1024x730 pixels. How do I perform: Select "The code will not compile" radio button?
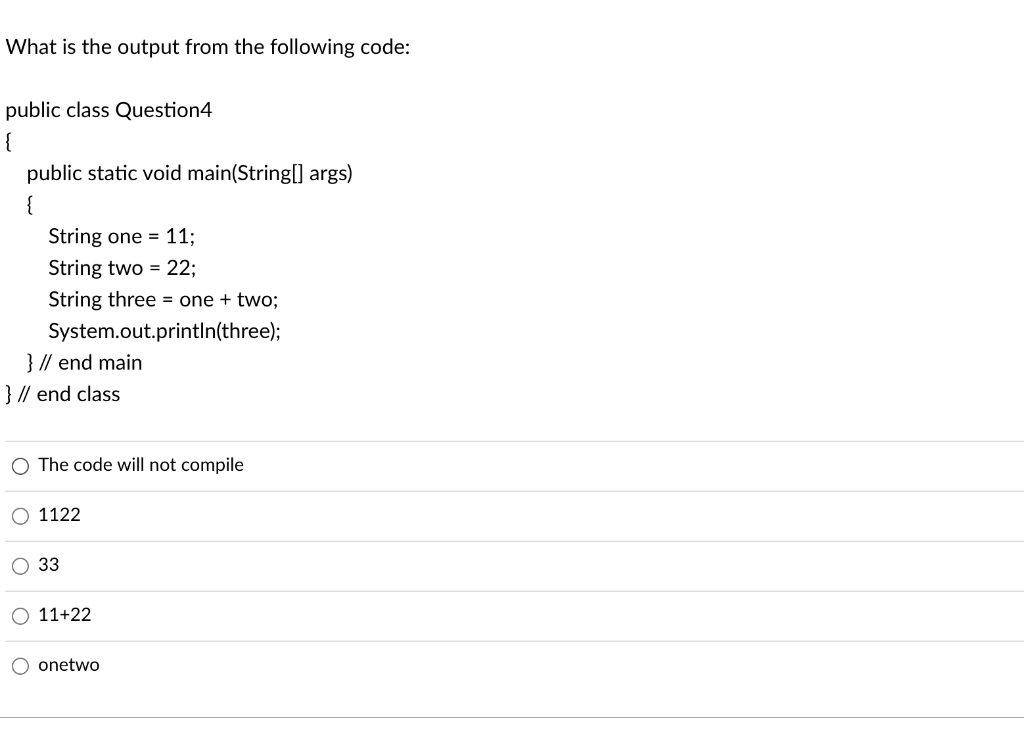[20, 465]
